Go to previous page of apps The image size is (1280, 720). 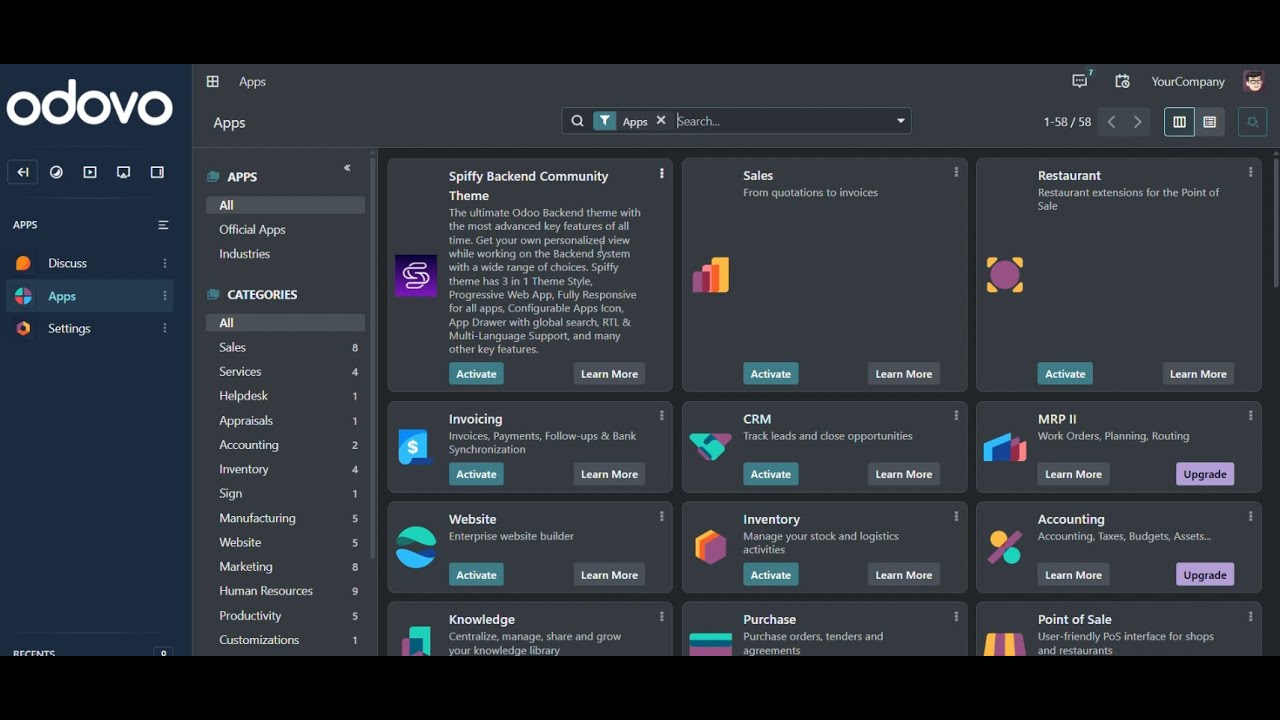click(1112, 122)
